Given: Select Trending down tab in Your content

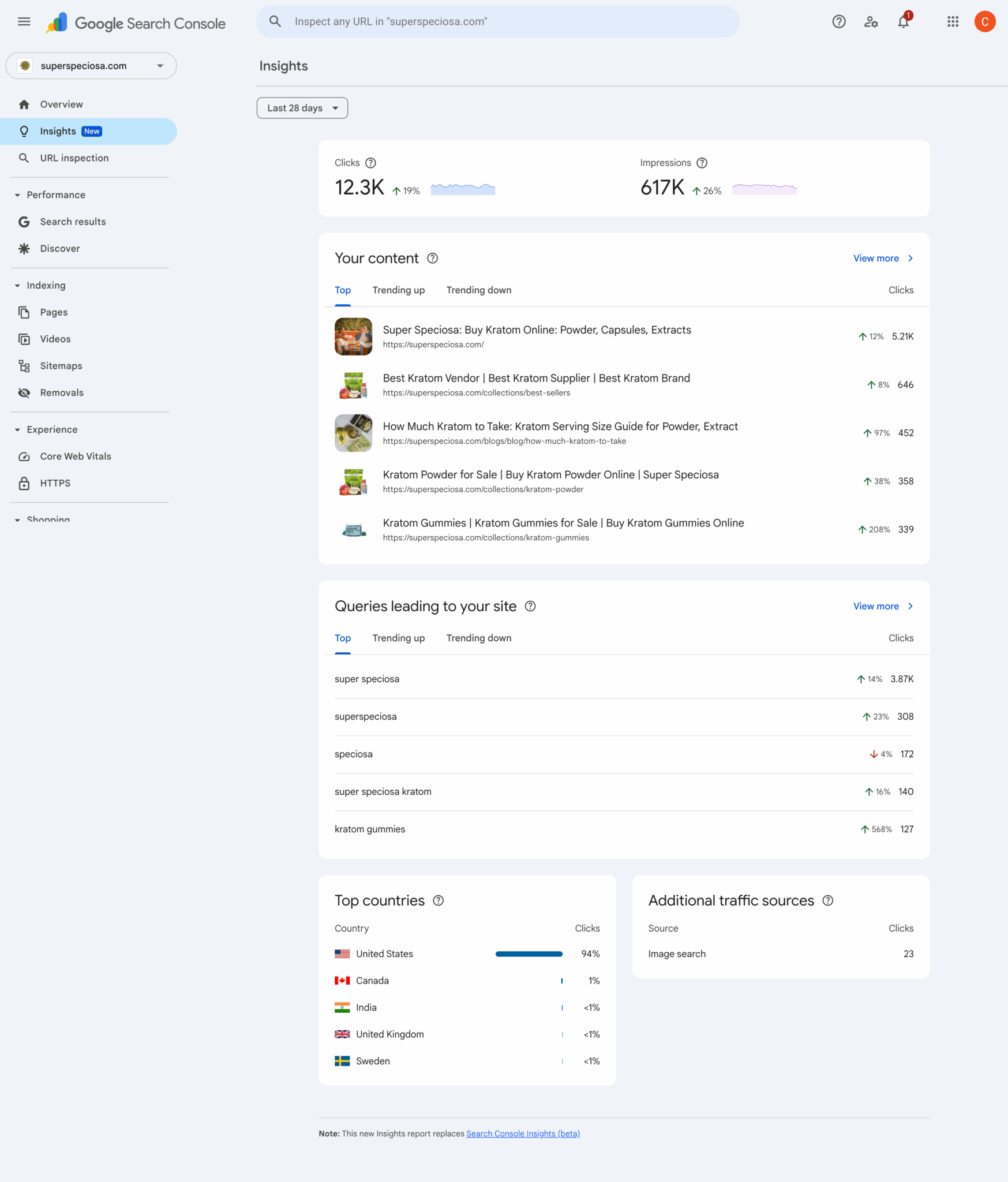Looking at the screenshot, I should tap(479, 290).
